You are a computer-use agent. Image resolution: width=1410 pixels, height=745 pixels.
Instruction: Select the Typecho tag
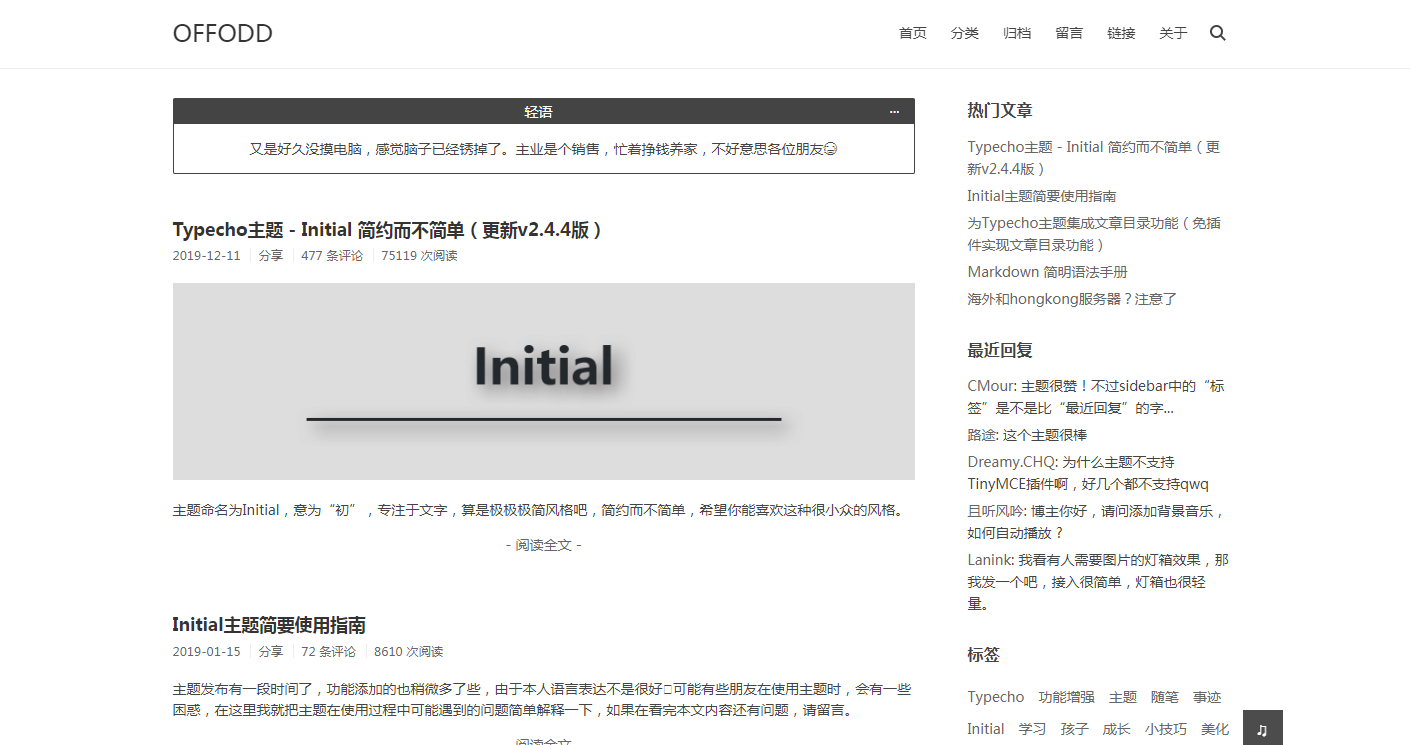(995, 697)
